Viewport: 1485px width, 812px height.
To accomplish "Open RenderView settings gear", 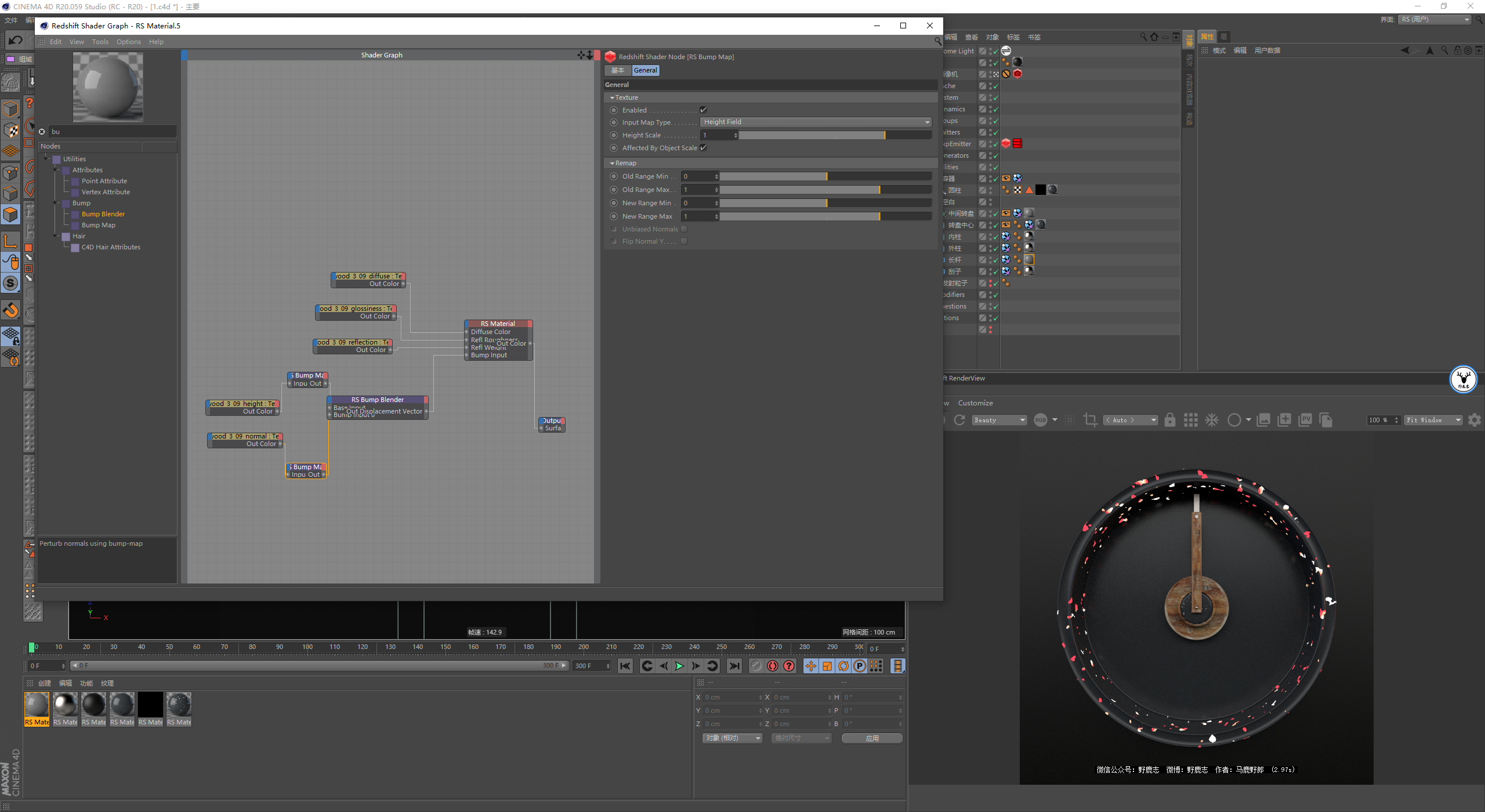I will click(1475, 420).
